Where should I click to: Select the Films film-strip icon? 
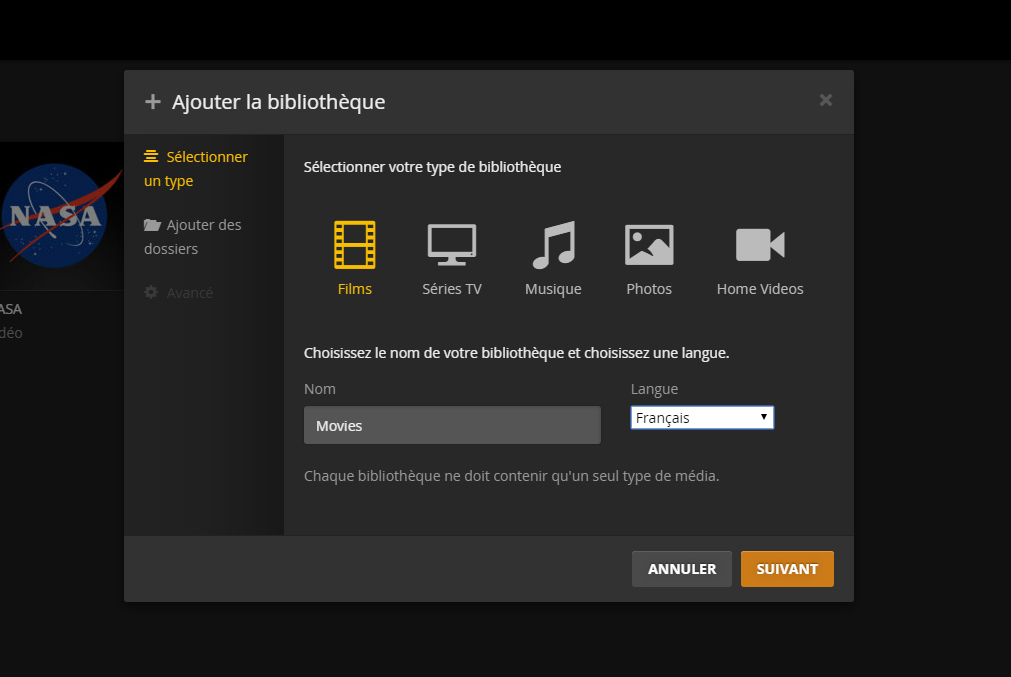pyautogui.click(x=354, y=245)
